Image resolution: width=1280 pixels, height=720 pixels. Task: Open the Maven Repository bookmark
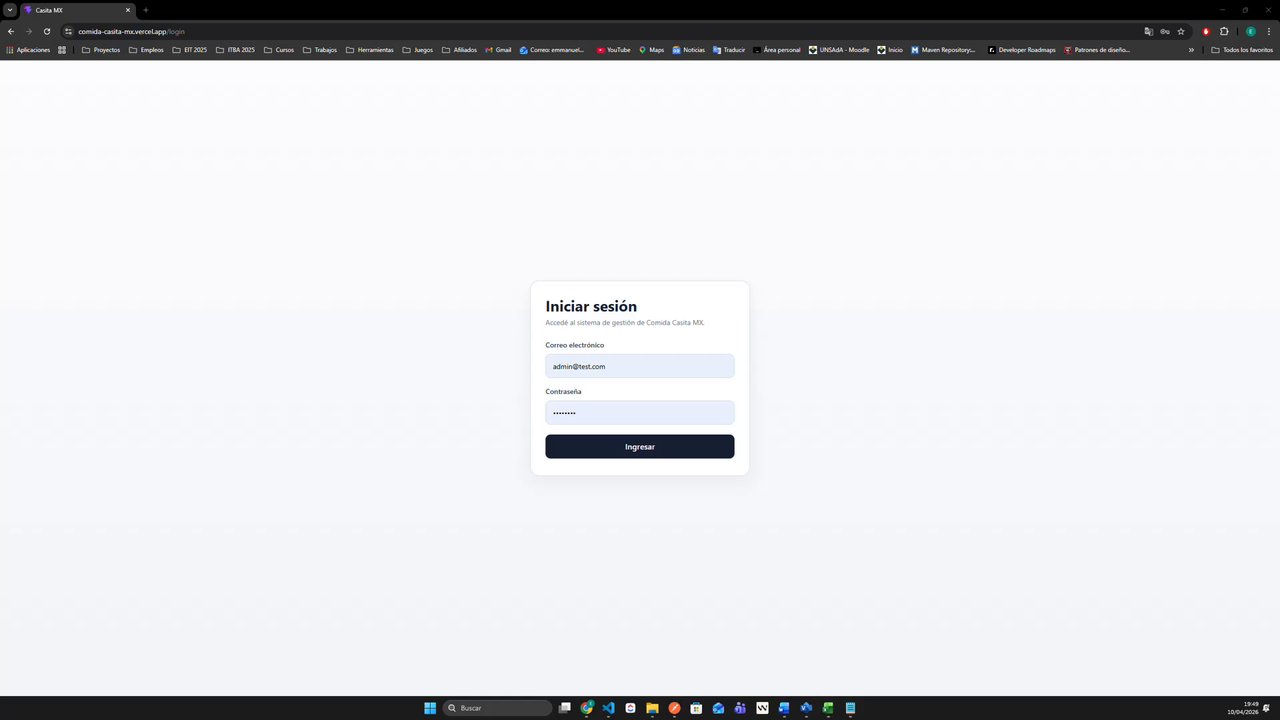click(943, 49)
